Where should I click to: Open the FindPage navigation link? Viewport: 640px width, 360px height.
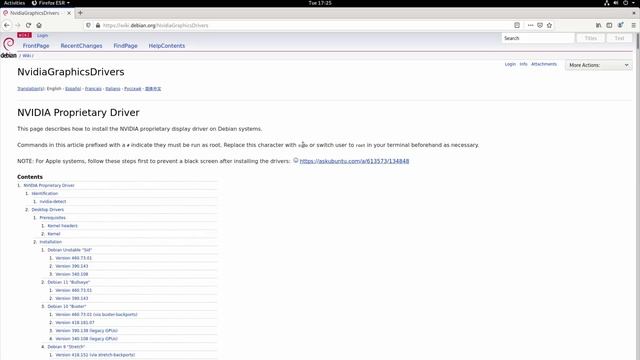[125, 46]
